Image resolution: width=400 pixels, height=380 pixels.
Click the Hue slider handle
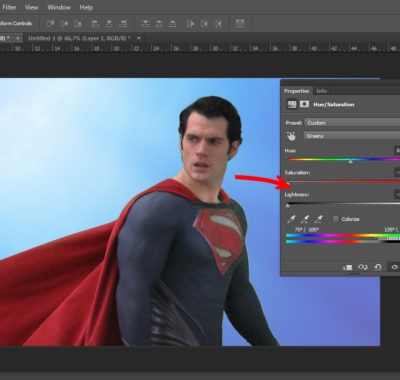pos(350,162)
